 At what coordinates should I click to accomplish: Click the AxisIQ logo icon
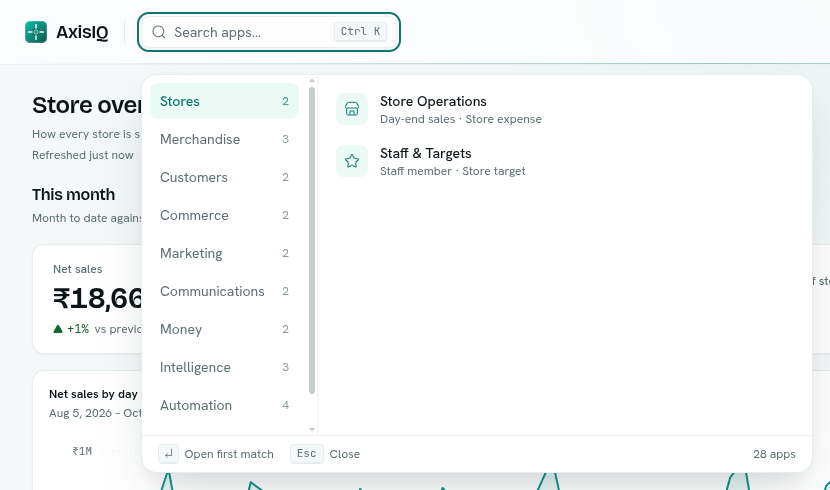36,32
